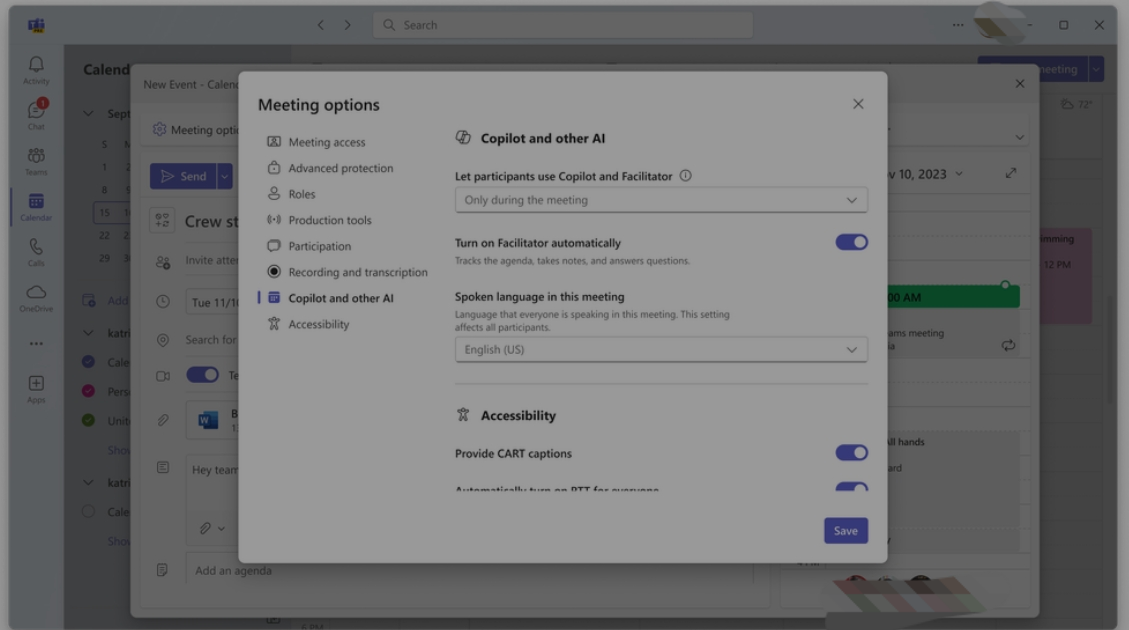Image resolution: width=1129 pixels, height=630 pixels.
Task: Open Calls in the Teams sidebar
Action: click(x=36, y=252)
